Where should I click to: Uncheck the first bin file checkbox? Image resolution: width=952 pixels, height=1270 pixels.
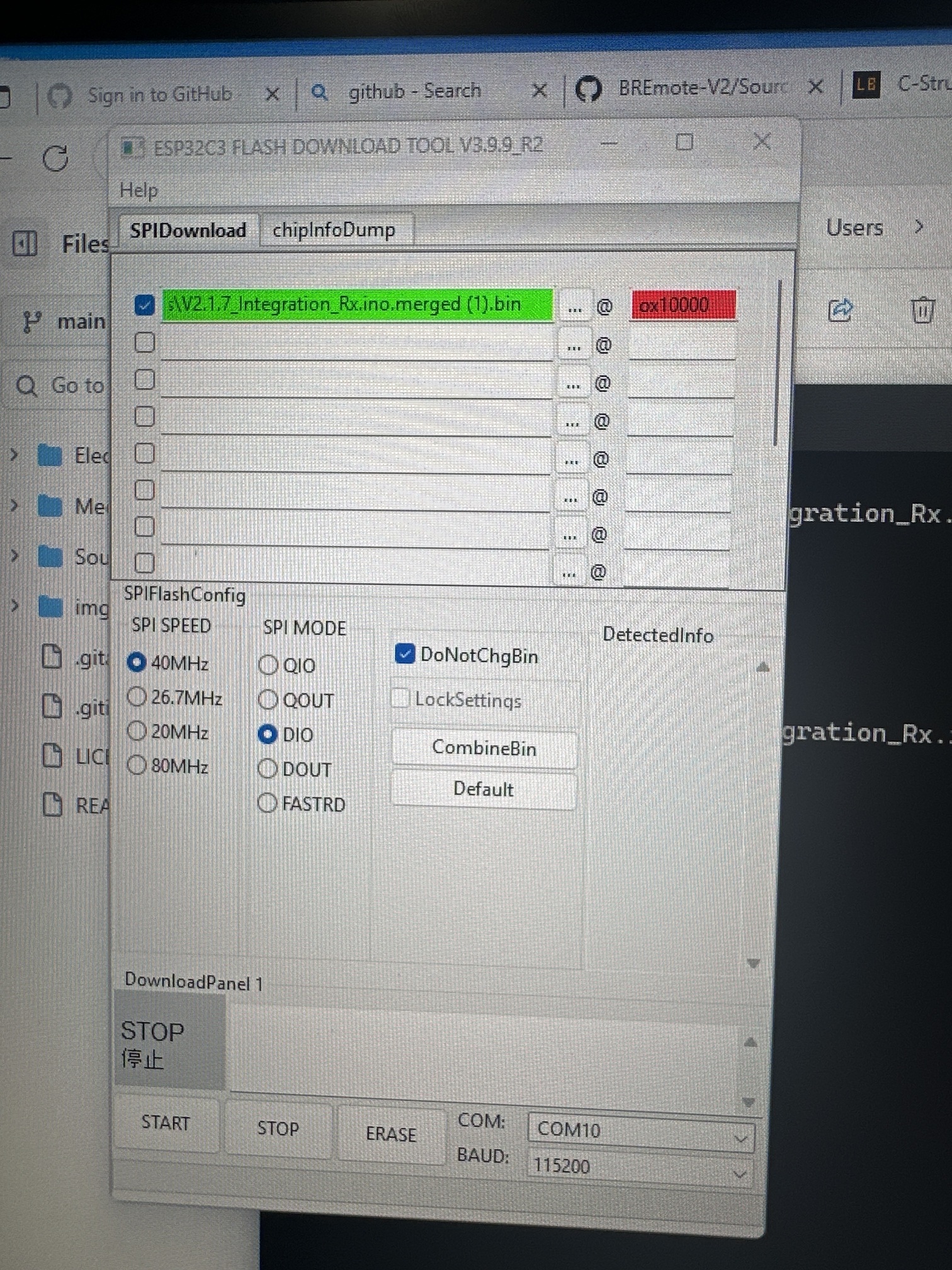(144, 306)
